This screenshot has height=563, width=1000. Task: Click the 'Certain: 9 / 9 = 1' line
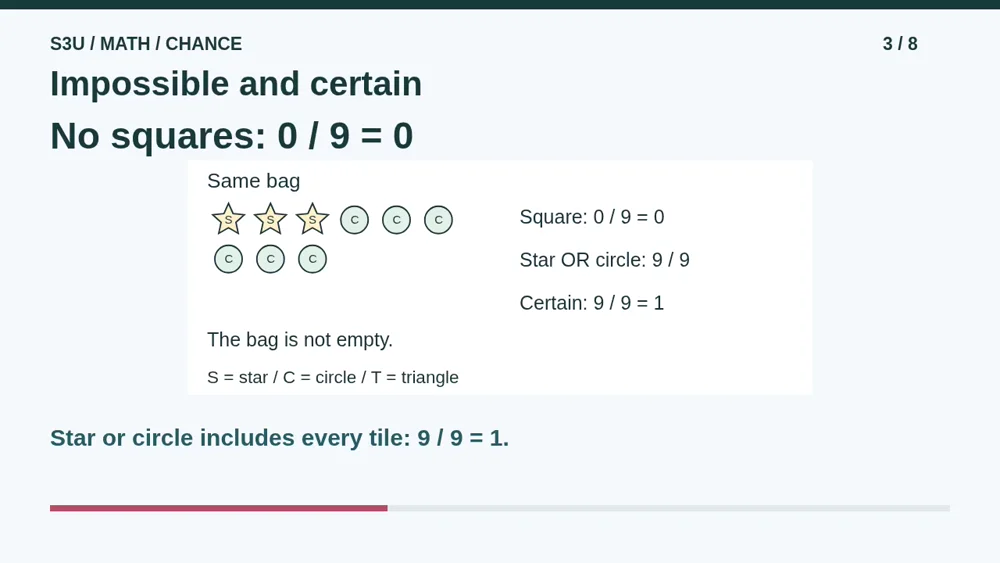click(x=592, y=303)
